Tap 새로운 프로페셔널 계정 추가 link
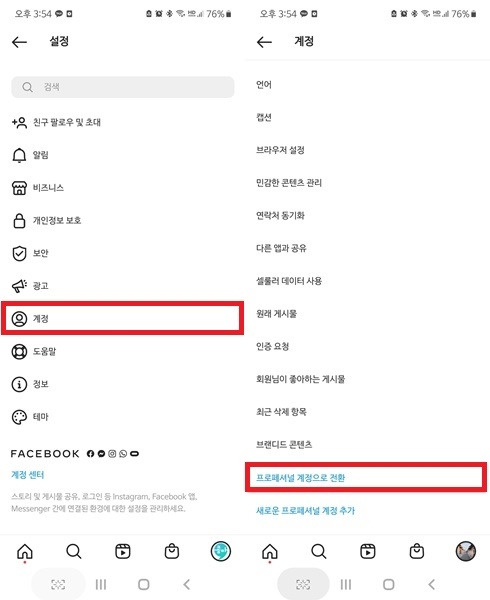This screenshot has width=490, height=600. tap(305, 510)
